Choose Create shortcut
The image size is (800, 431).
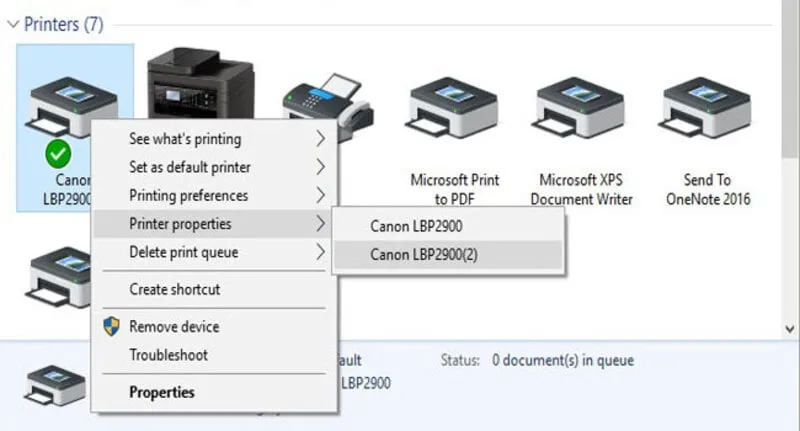214,289
